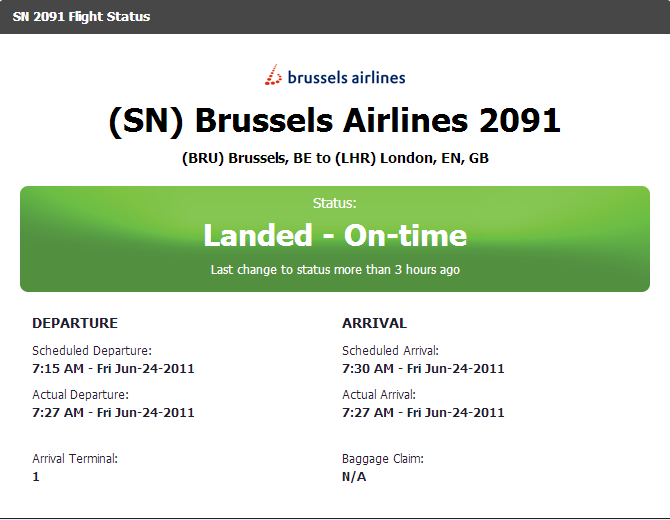The height and width of the screenshot is (520, 670).
Task: Select the arrival terminal number 1
Action: 36,476
